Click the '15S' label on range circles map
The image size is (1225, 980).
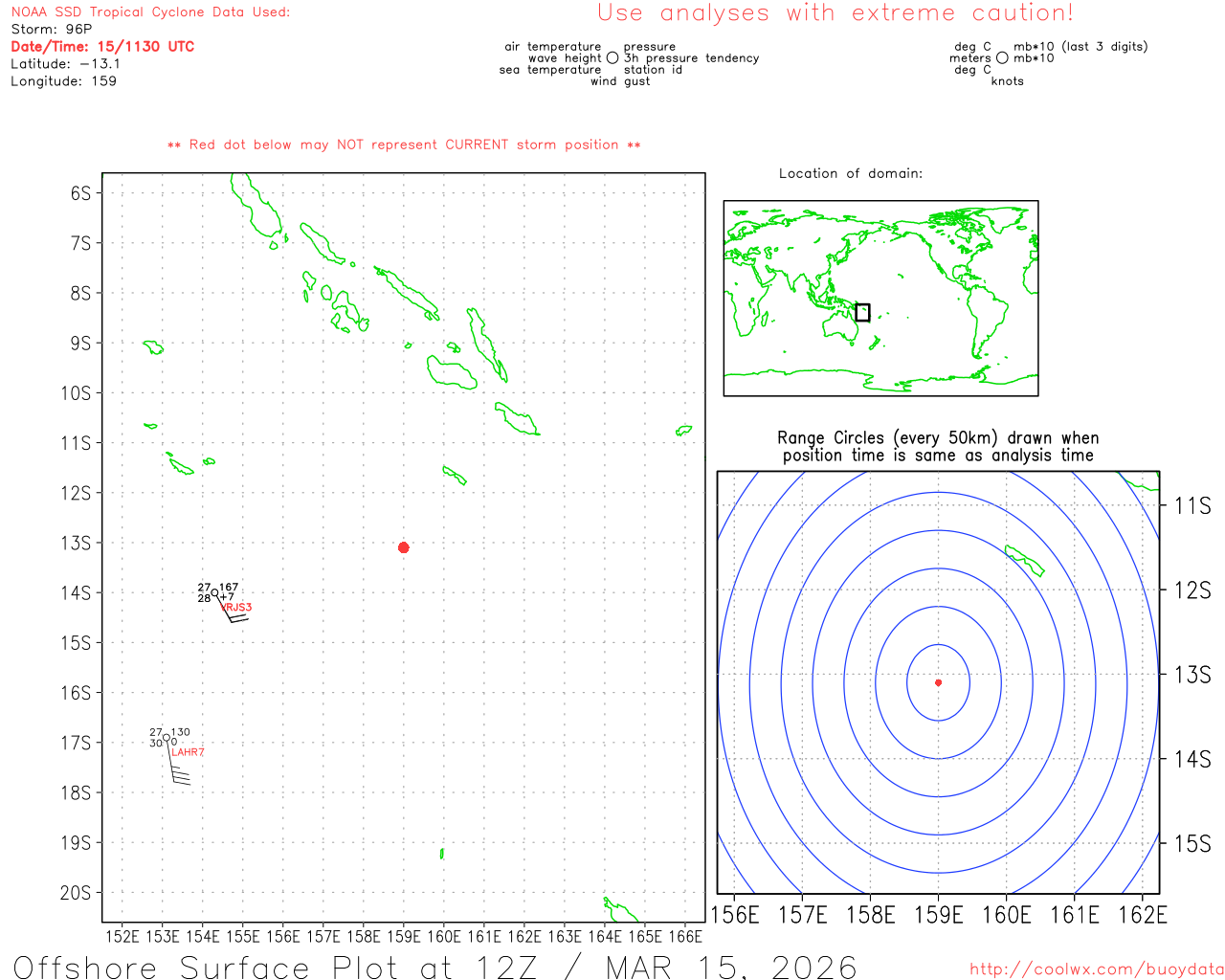1192,844
